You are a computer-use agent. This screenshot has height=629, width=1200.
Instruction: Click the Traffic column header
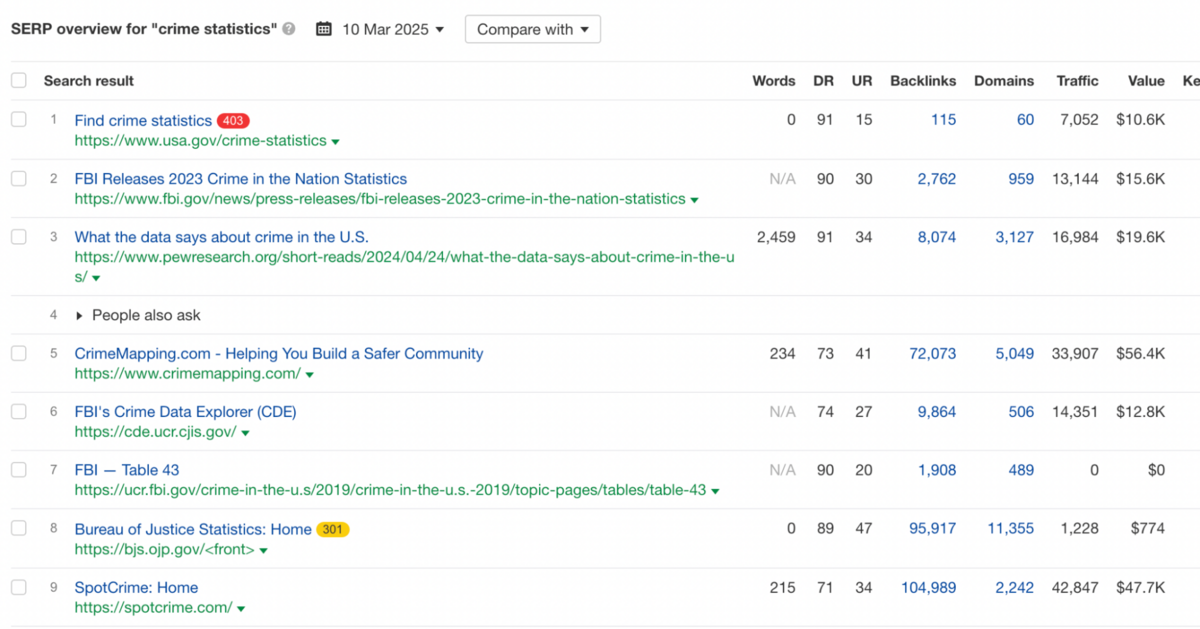pyautogui.click(x=1077, y=81)
